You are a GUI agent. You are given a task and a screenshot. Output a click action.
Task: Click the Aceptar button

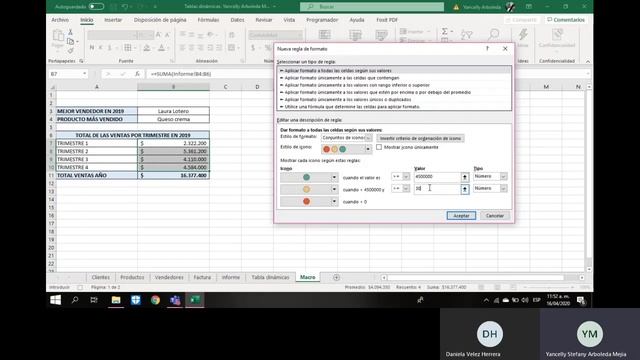click(461, 216)
